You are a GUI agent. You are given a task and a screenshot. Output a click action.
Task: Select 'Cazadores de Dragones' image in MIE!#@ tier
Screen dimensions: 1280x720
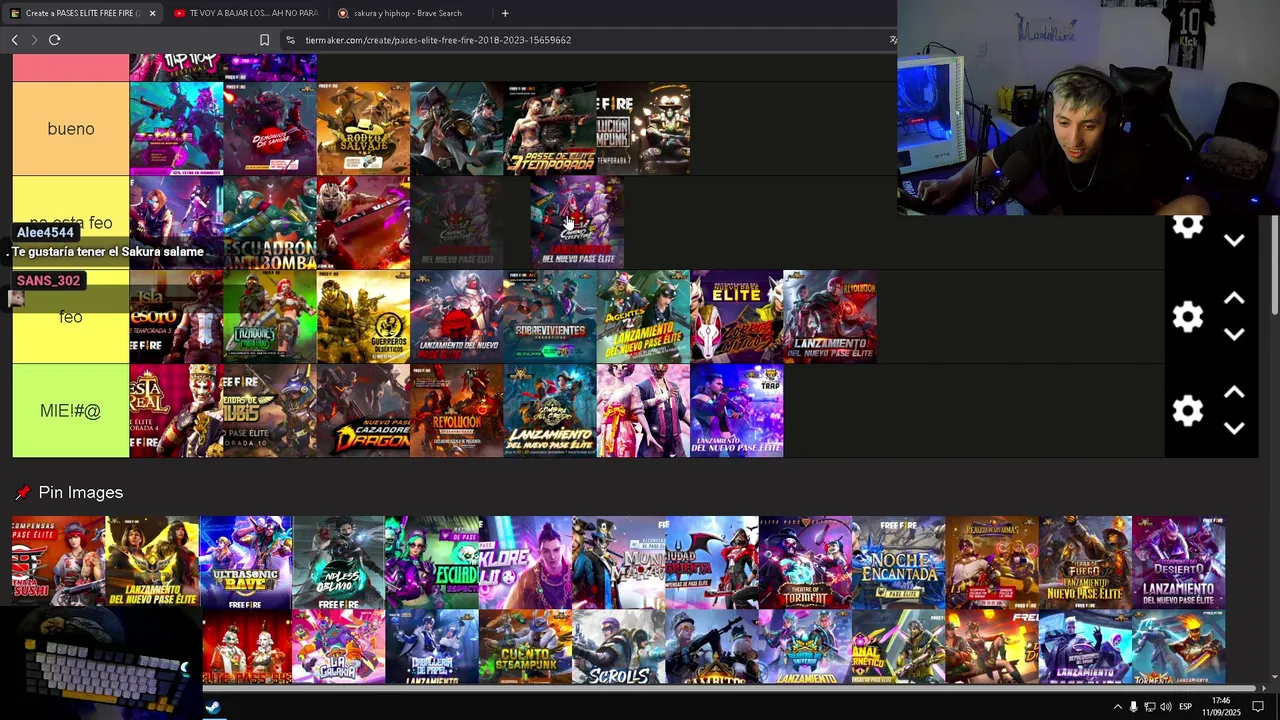pos(363,411)
